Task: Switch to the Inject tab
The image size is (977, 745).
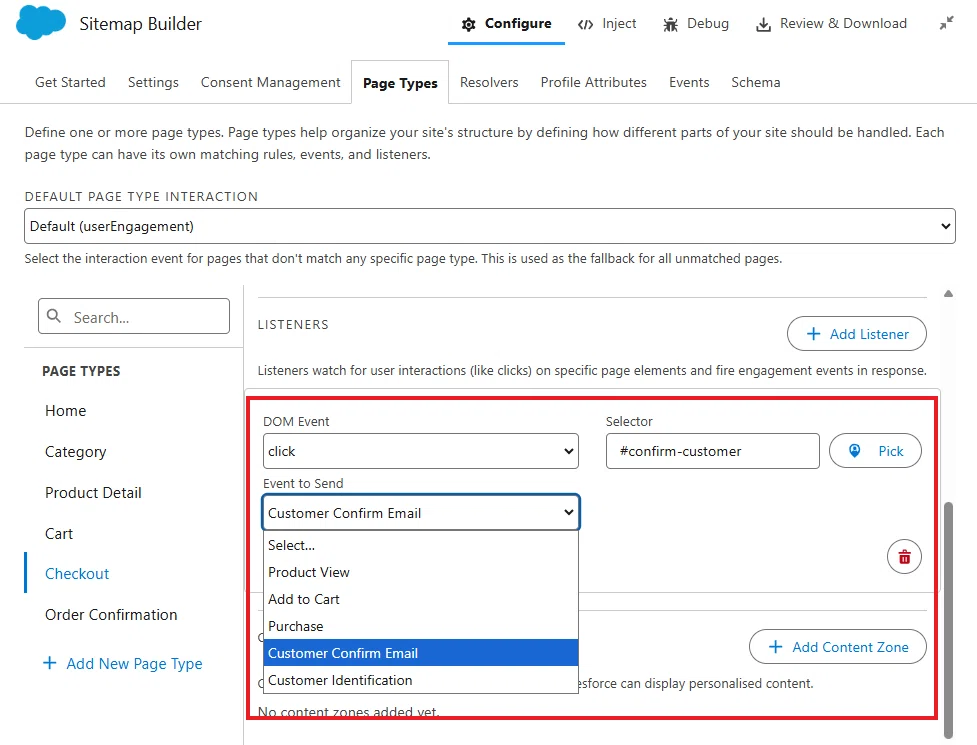Action: point(607,24)
